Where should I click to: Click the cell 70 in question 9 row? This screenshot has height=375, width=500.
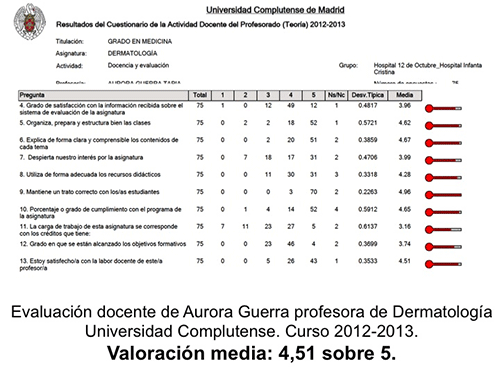[x=313, y=192]
